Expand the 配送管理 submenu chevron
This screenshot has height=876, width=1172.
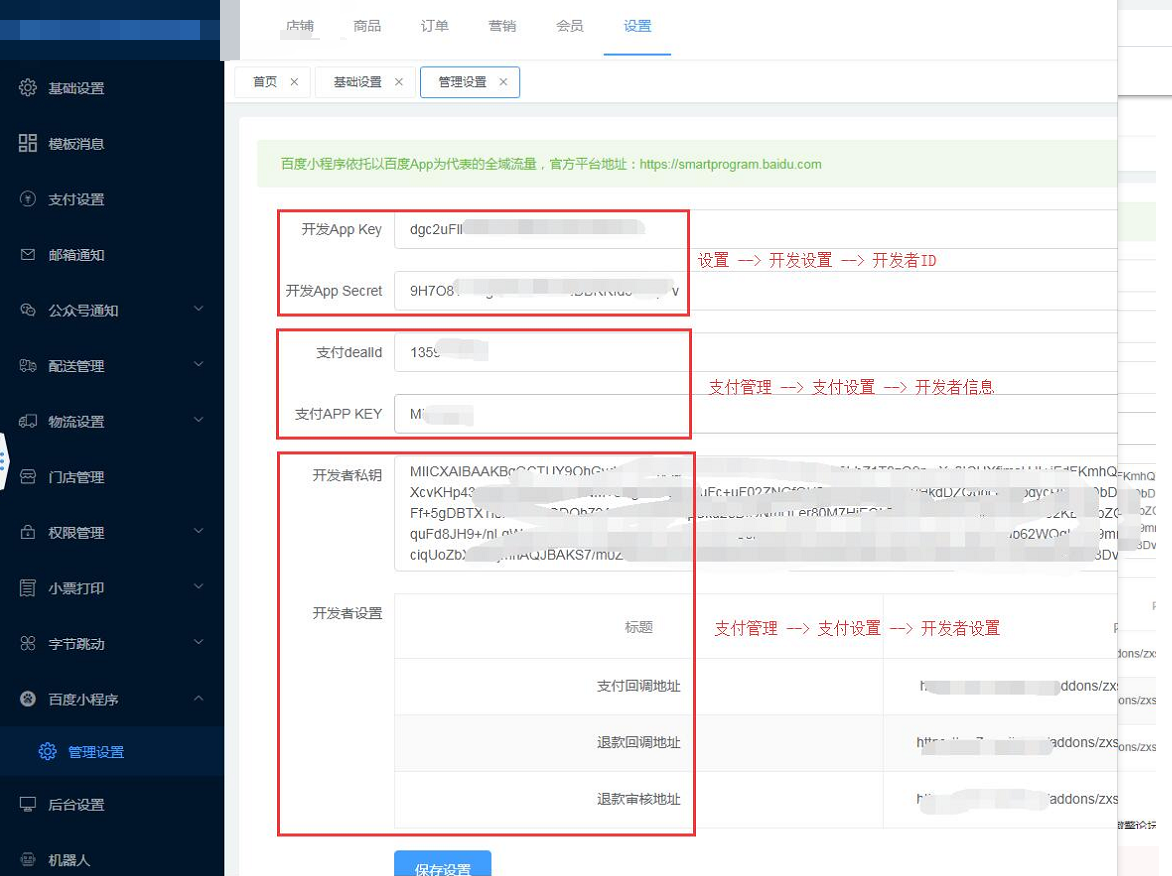[199, 364]
